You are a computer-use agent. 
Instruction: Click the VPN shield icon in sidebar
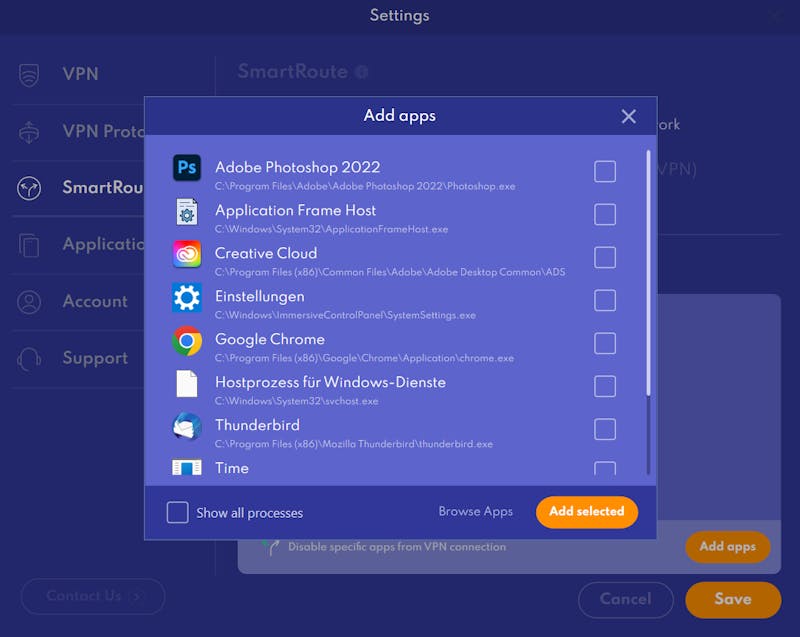pyautogui.click(x=29, y=75)
